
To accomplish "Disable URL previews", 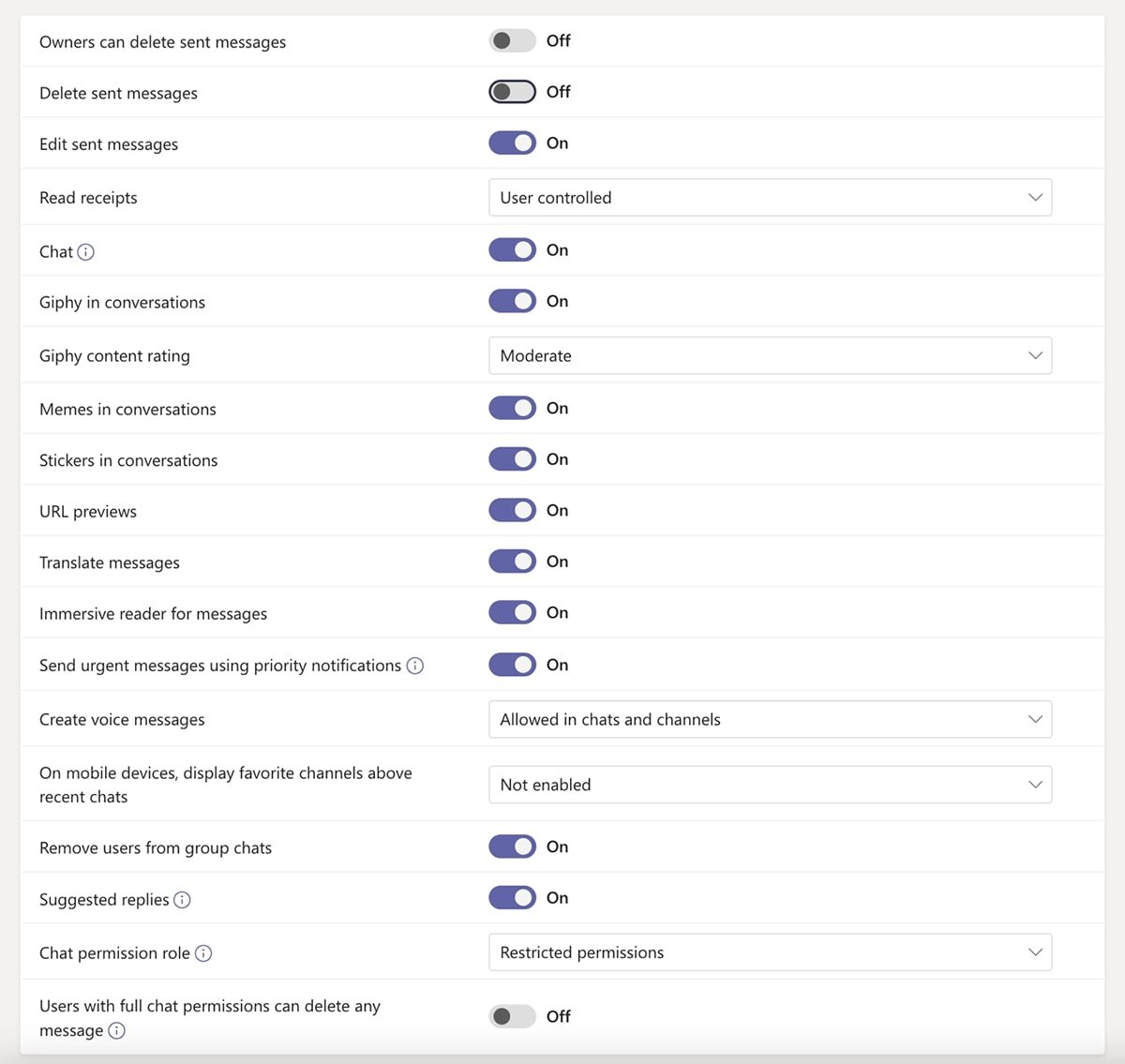I will (x=511, y=510).
